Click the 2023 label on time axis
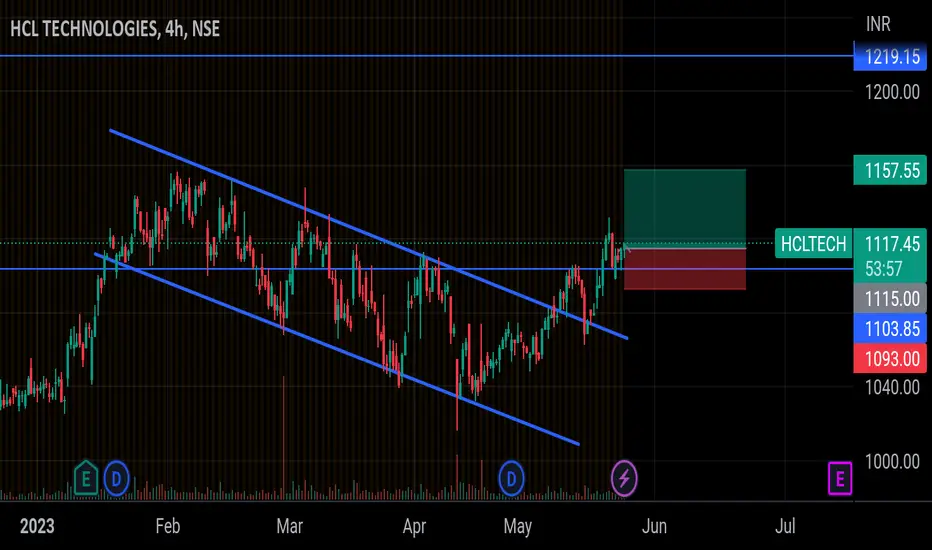932x550 pixels. [x=37, y=526]
